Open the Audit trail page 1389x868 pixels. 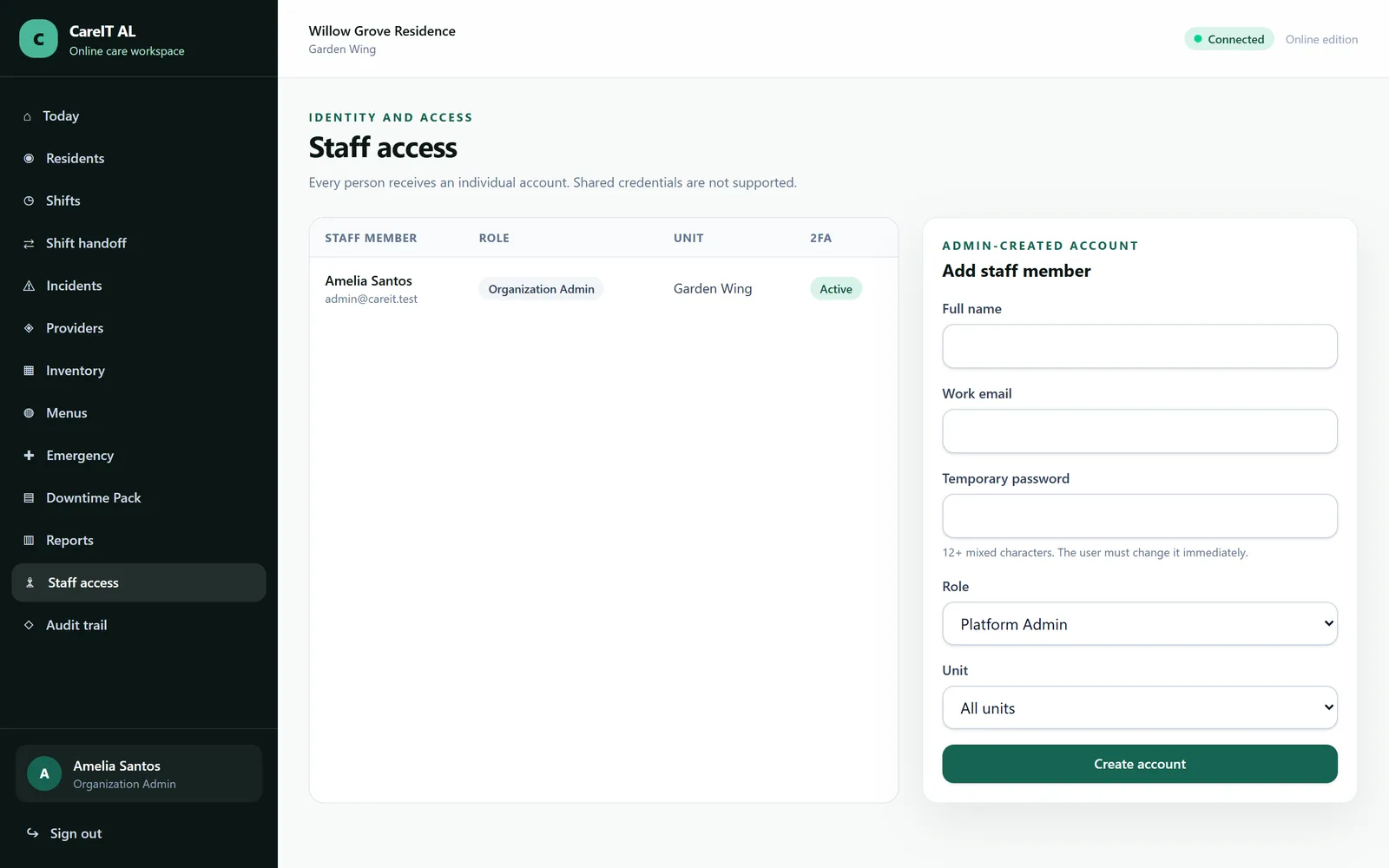tap(139, 625)
